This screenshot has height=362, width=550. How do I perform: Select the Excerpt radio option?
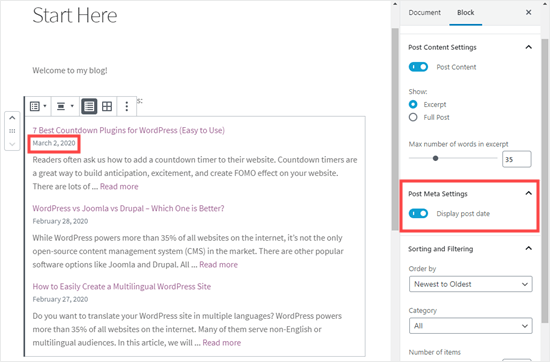tap(413, 104)
